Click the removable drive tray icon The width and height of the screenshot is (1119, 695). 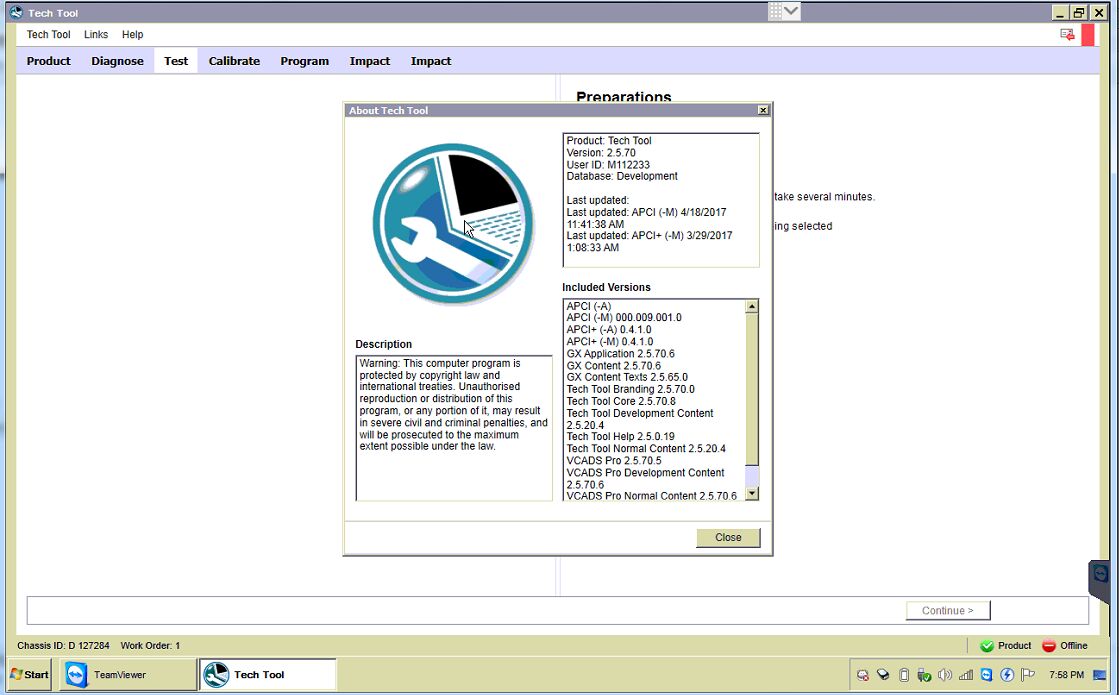(883, 674)
